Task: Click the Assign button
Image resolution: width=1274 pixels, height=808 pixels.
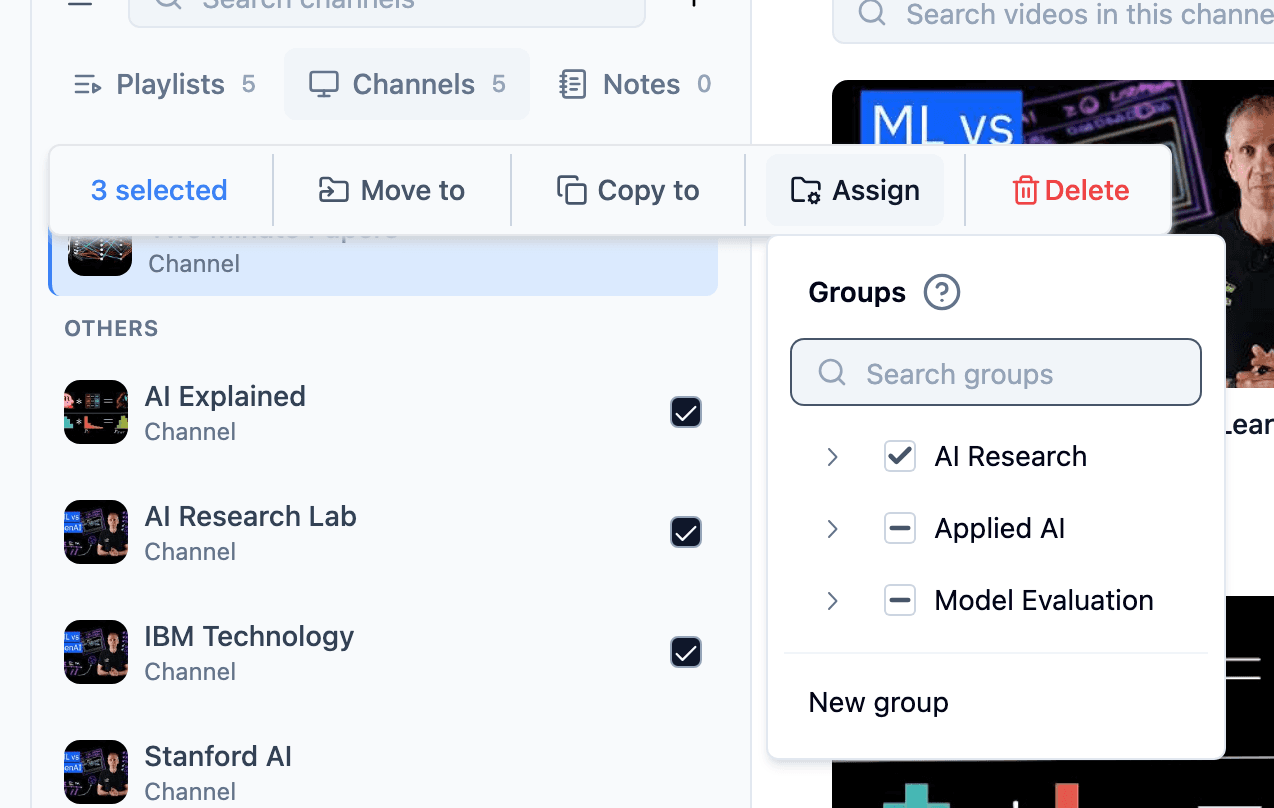Action: (855, 190)
